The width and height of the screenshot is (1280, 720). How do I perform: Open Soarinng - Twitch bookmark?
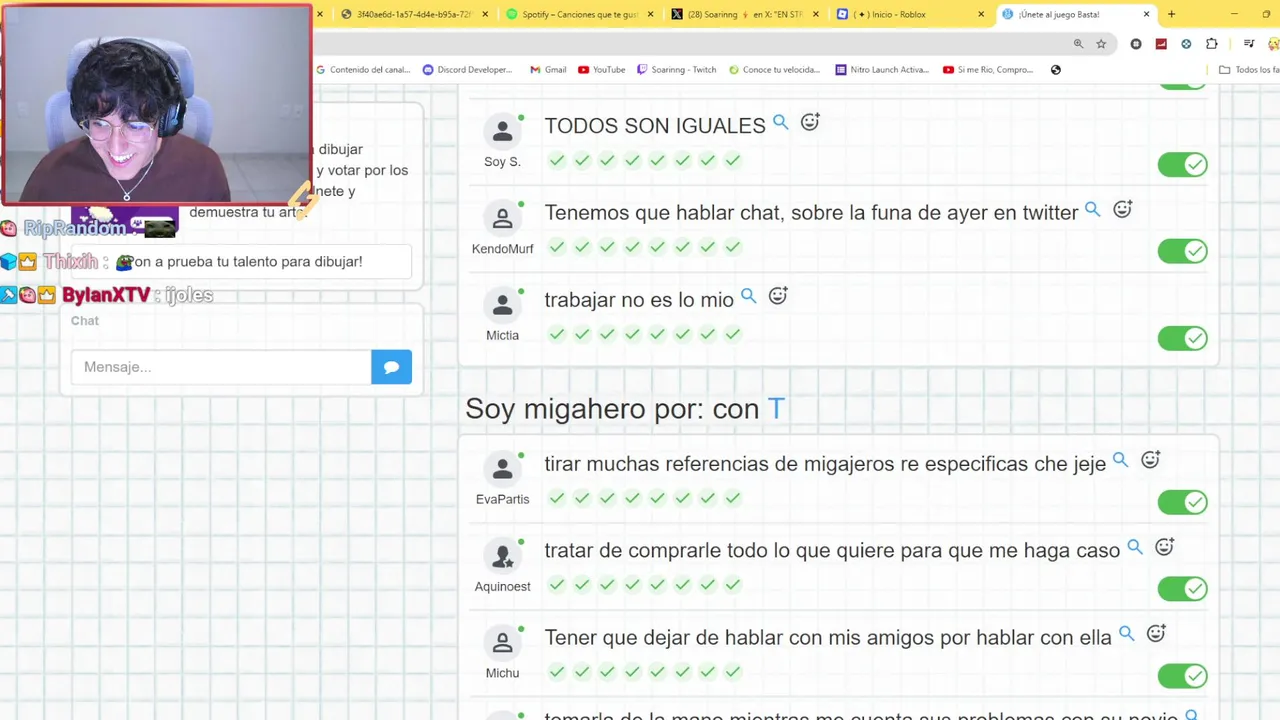pos(677,70)
